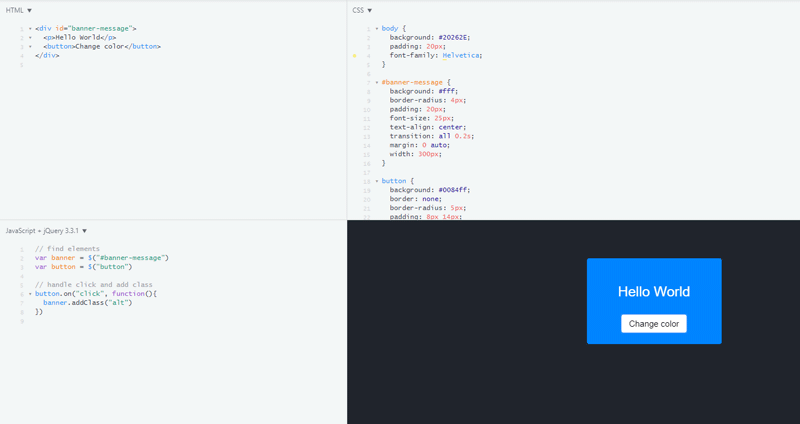Collapse the div banner-message fold arrow in HTML
Image resolution: width=800 pixels, height=424 pixels.
pyautogui.click(x=30, y=29)
